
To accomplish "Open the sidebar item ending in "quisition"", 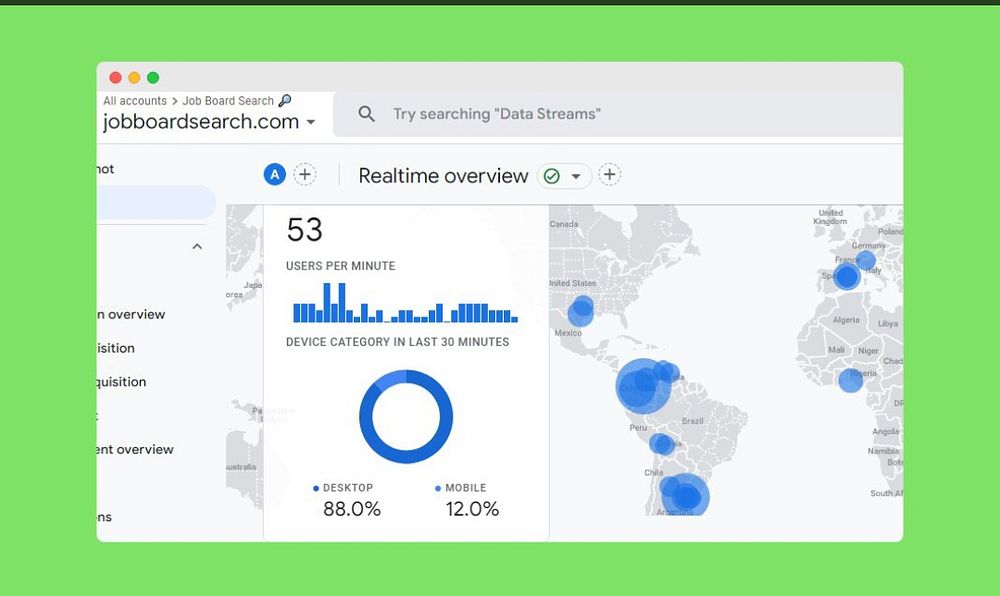I will tap(121, 382).
